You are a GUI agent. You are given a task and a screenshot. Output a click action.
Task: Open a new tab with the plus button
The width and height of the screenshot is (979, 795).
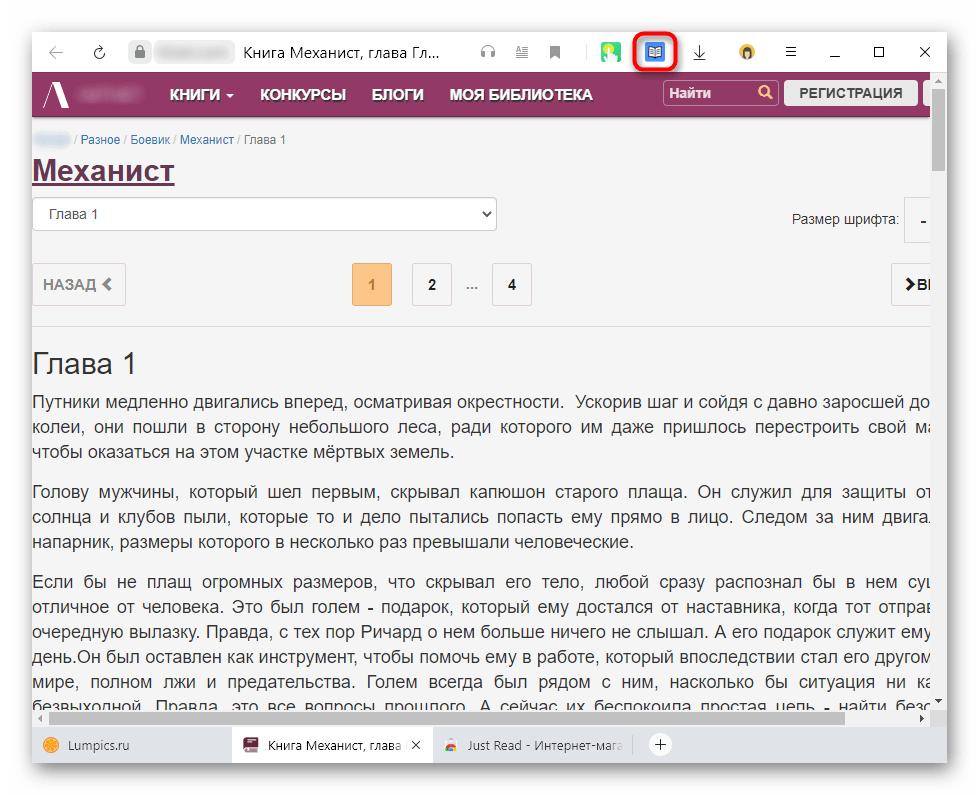click(660, 744)
